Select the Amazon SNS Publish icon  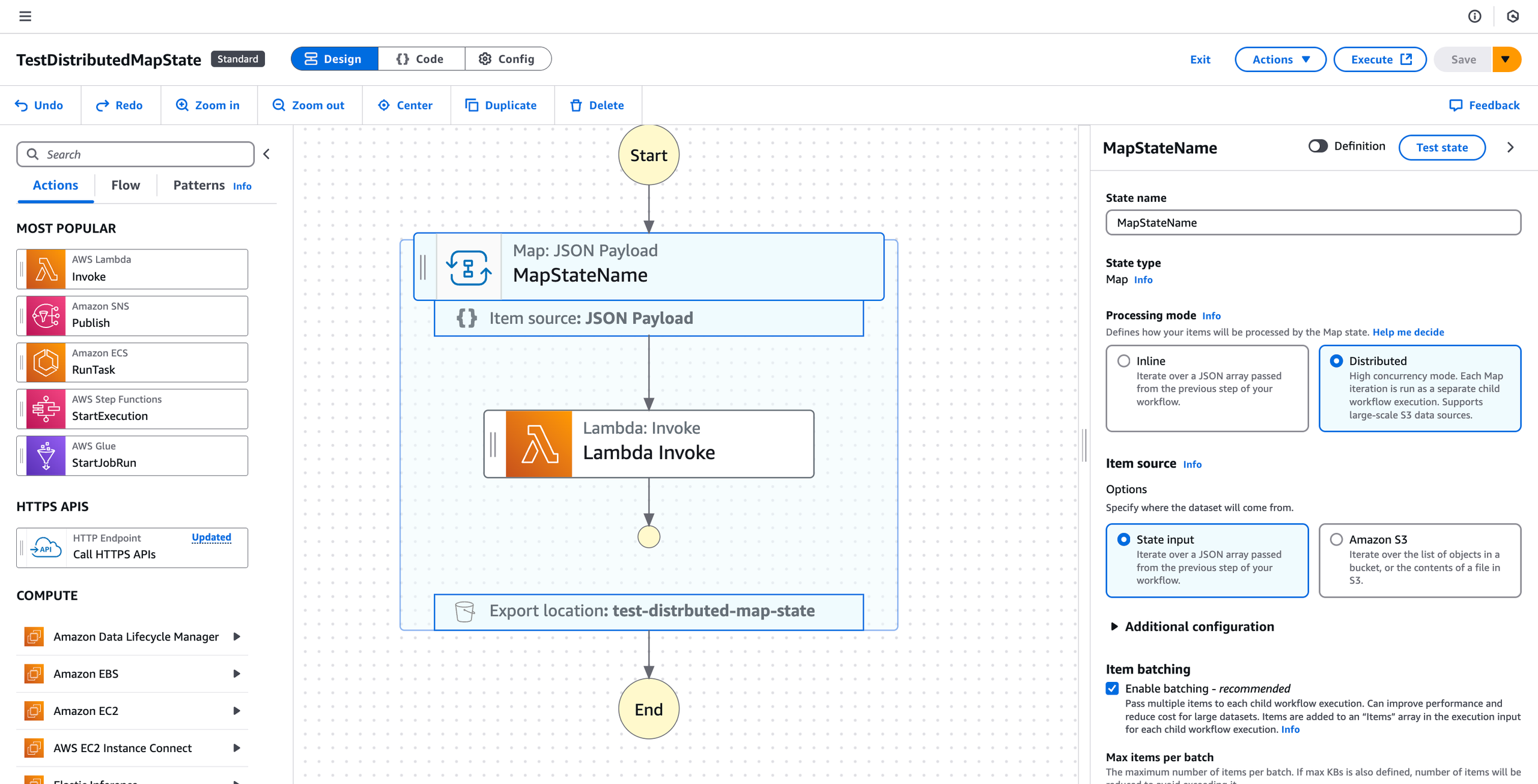coord(46,315)
